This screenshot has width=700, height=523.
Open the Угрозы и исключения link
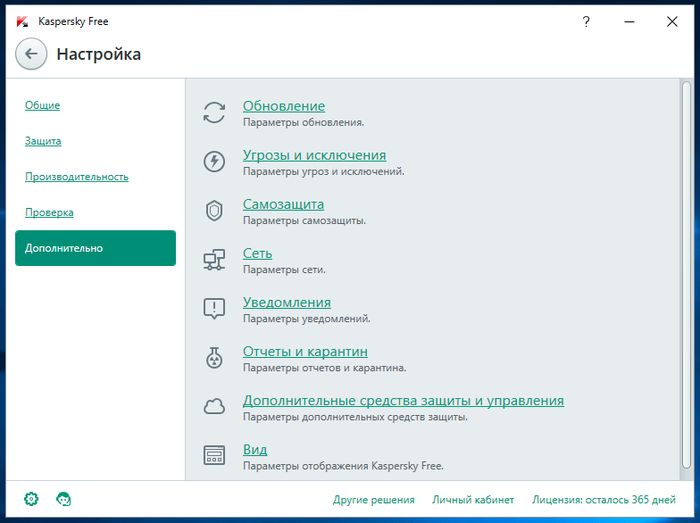coord(314,155)
